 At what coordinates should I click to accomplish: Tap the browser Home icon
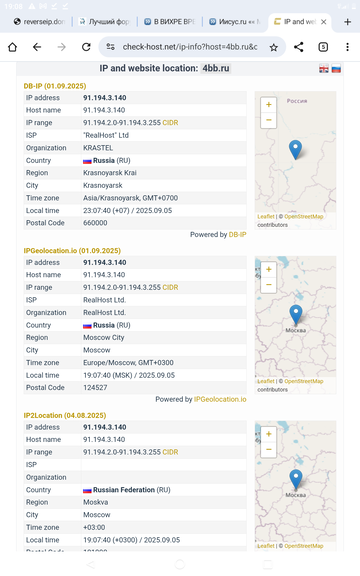12,47
